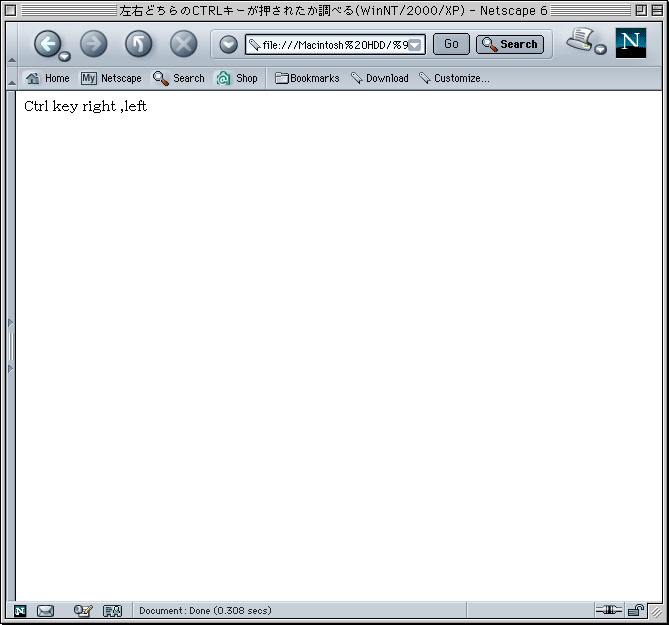Open Navigator from status bar N icon
Image resolution: width=669 pixels, height=625 pixels.
pos(20,611)
